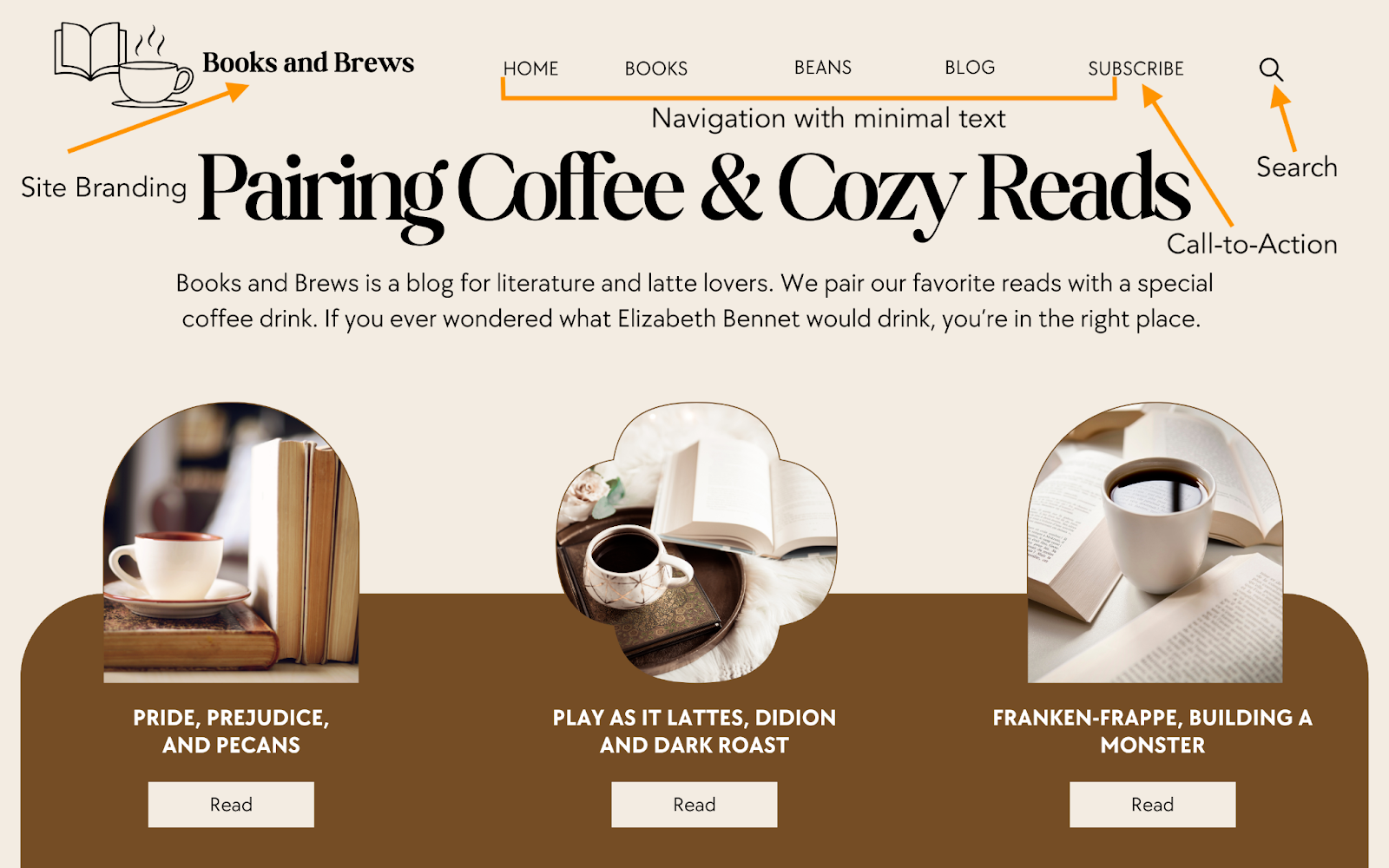Click Read under Play As It Lattes
The image size is (1389, 868).
pos(694,805)
